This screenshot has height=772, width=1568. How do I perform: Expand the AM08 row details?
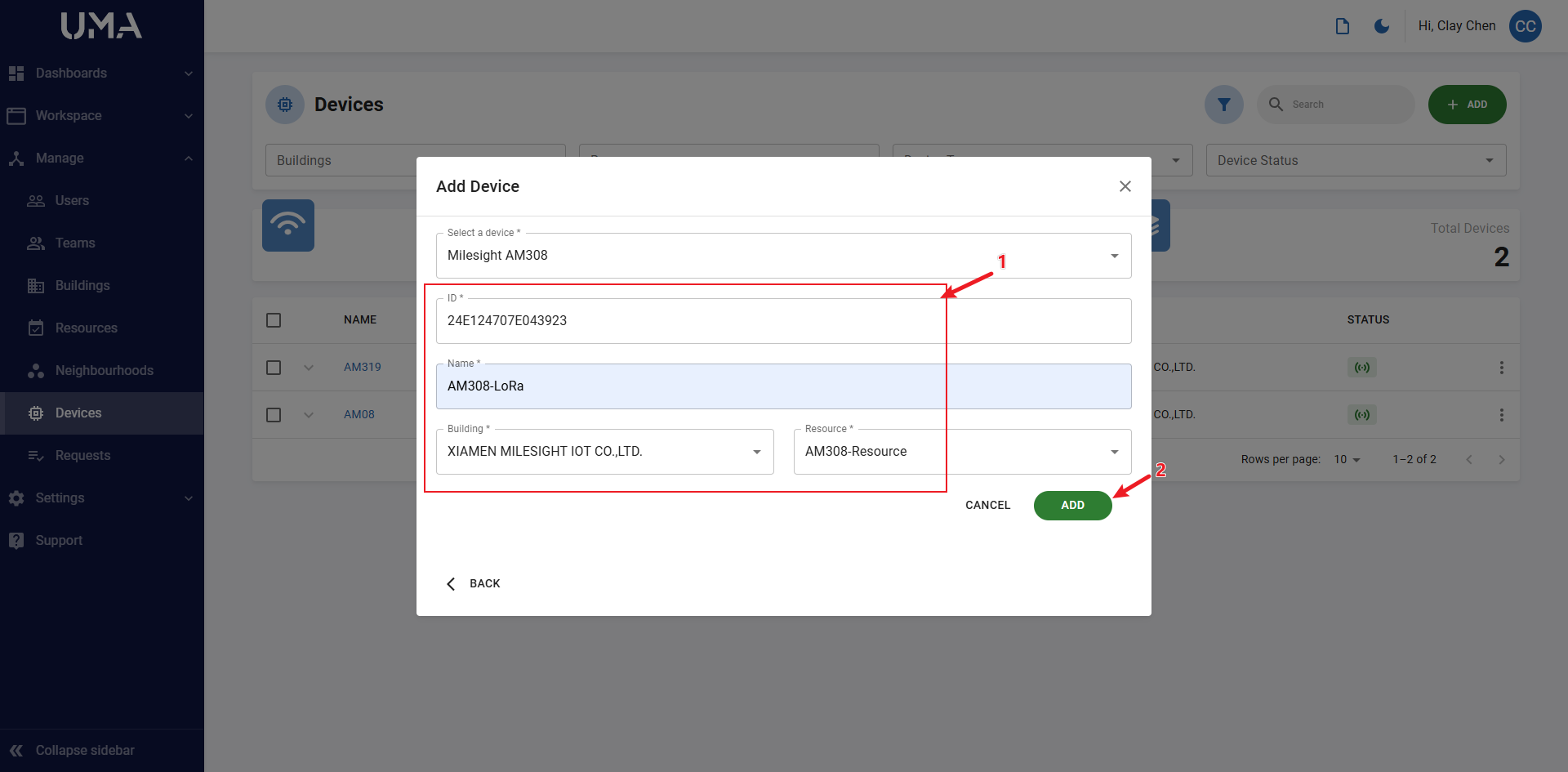(x=309, y=415)
